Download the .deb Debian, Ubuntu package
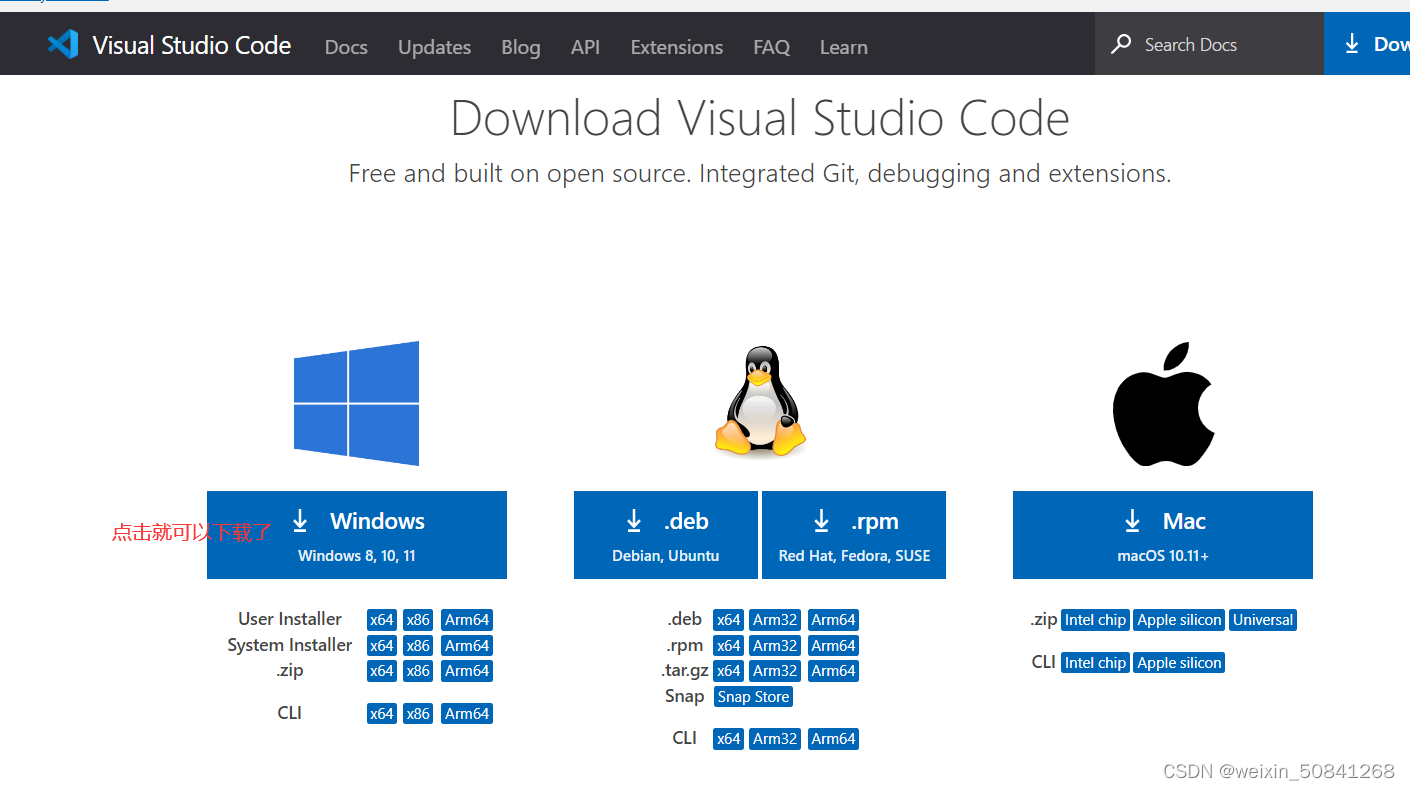1410x790 pixels. coord(666,535)
